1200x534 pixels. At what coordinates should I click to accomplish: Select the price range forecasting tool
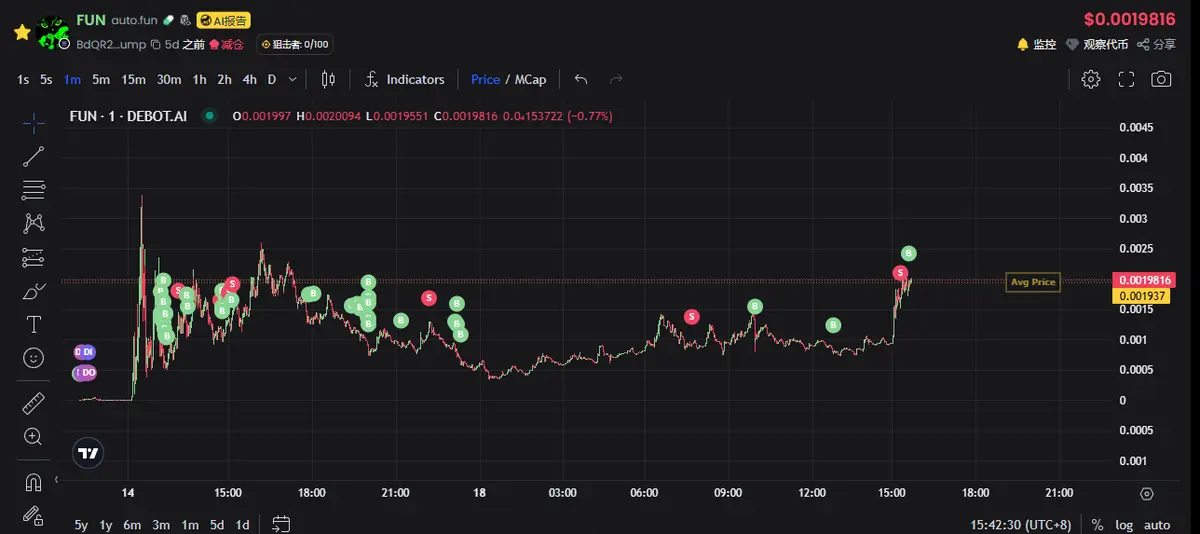pos(33,257)
